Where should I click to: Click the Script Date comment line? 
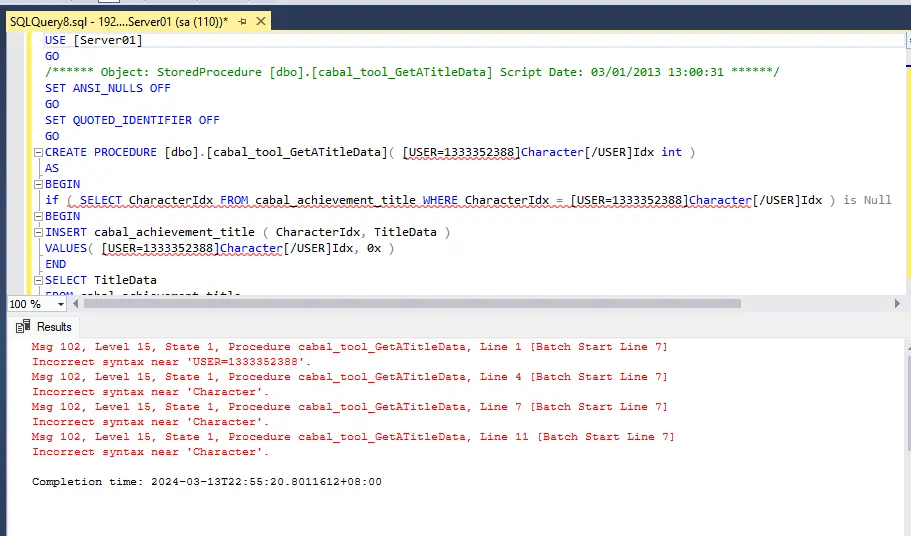click(x=412, y=72)
